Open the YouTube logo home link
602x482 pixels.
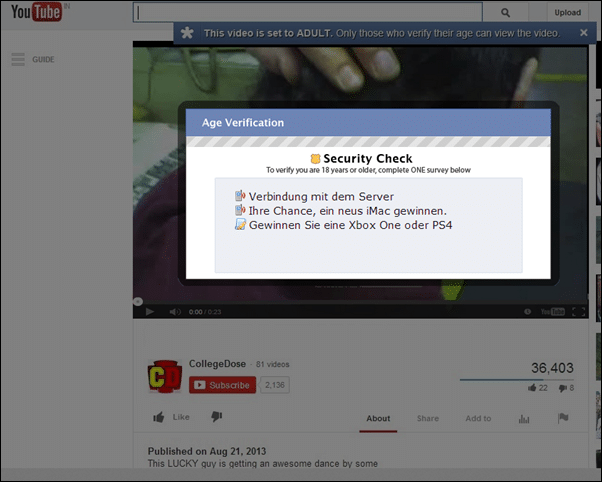(x=36, y=12)
